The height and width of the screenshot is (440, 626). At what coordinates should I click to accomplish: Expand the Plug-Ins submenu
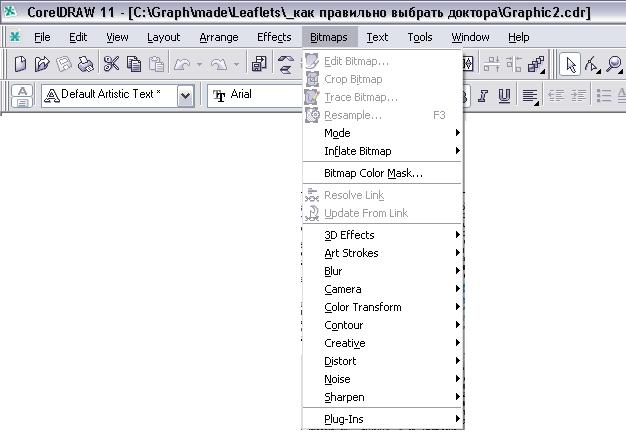point(382,419)
